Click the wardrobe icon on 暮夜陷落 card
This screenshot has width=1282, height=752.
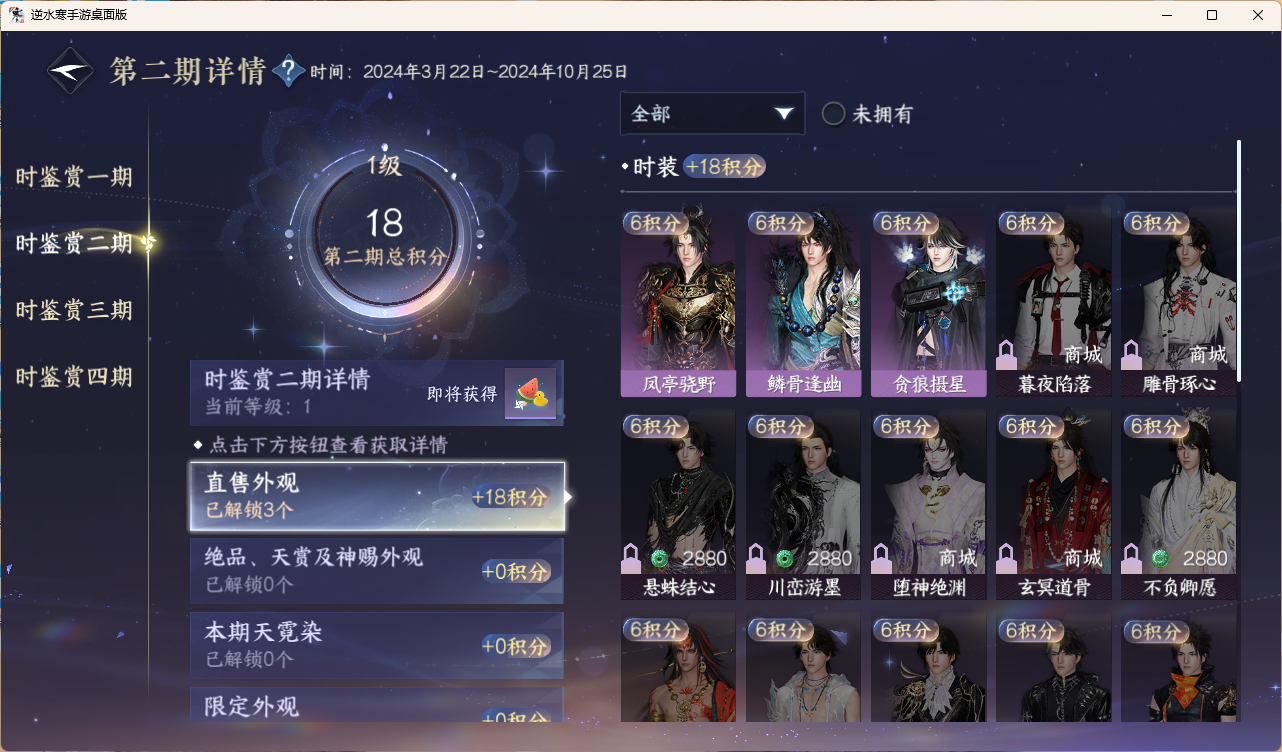[1007, 354]
